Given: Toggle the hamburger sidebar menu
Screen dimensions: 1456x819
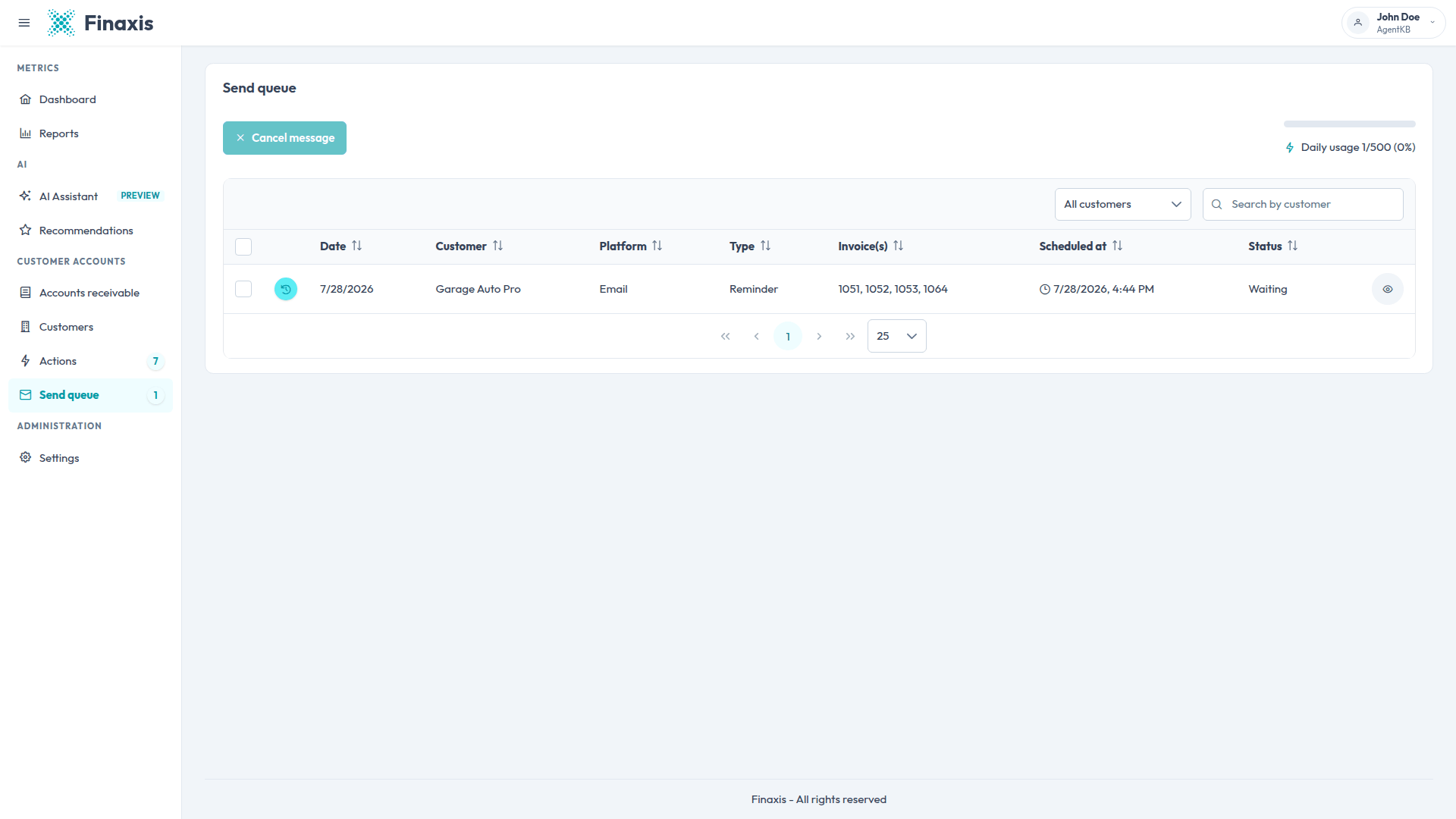Looking at the screenshot, I should coord(24,23).
